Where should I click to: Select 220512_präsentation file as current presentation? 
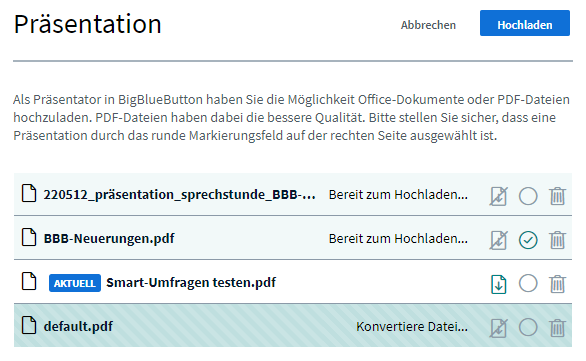[x=528, y=196]
